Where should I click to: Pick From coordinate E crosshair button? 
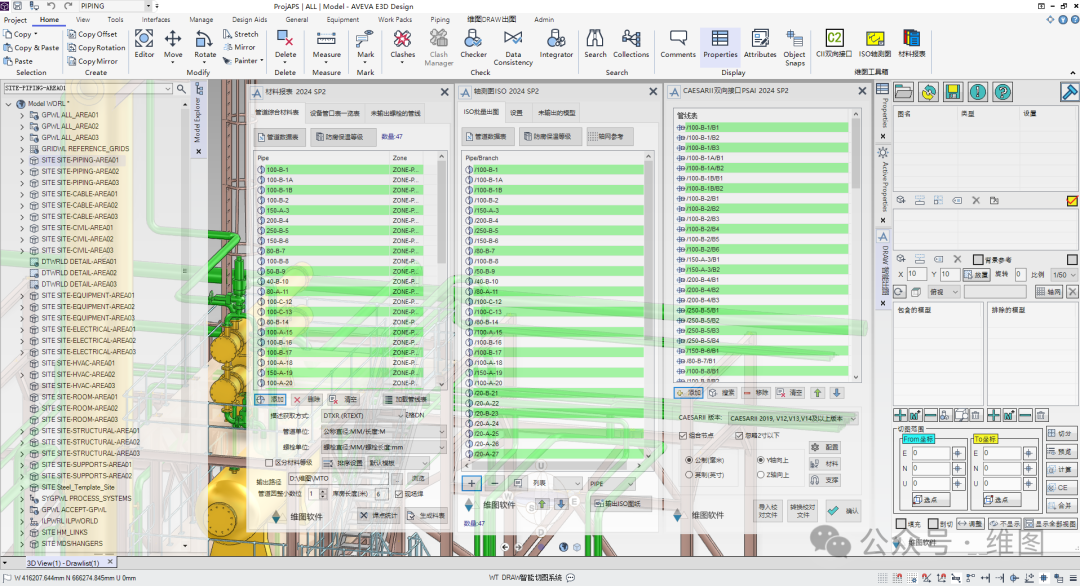[x=957, y=453]
